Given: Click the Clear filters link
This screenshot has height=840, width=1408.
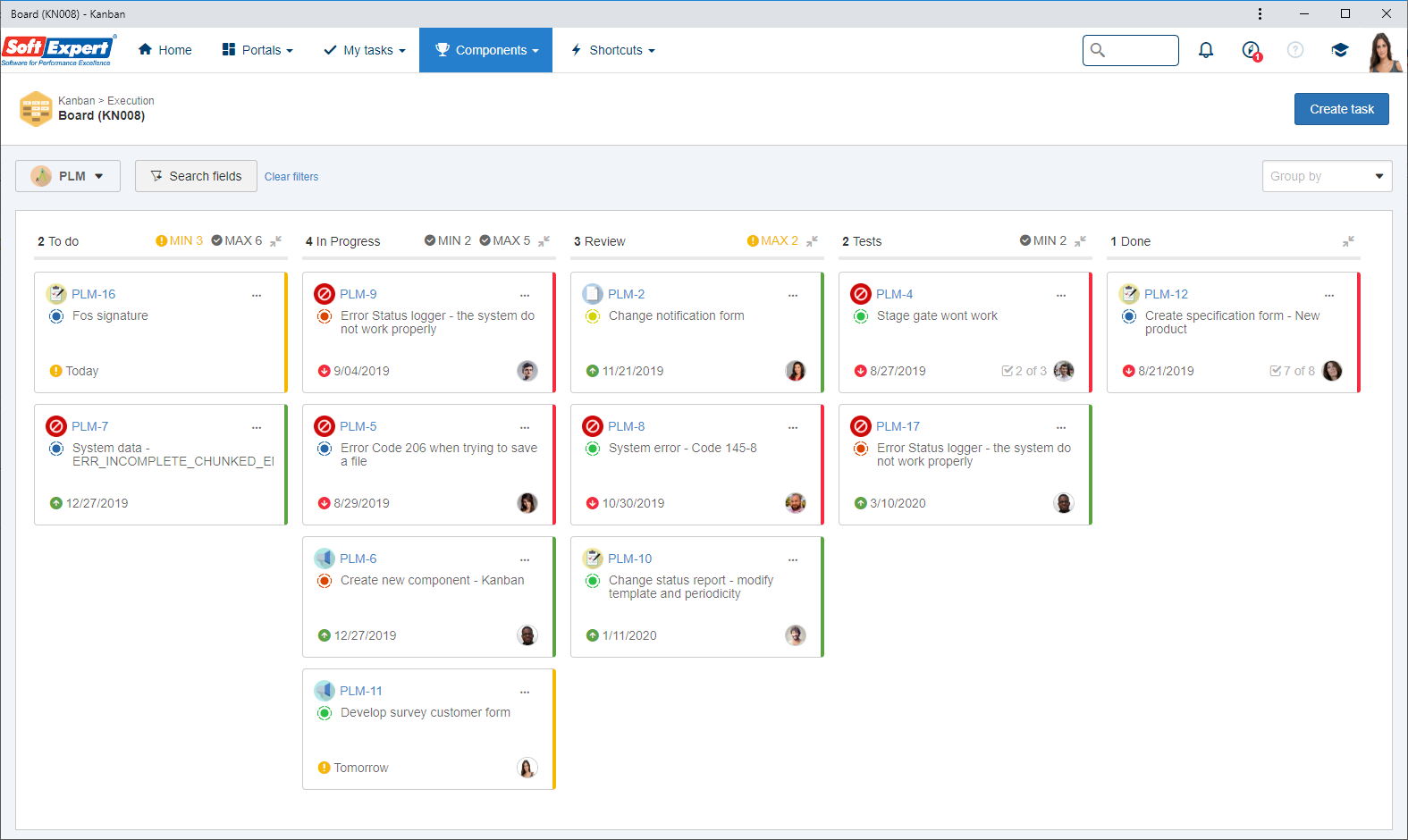Looking at the screenshot, I should click(x=291, y=177).
